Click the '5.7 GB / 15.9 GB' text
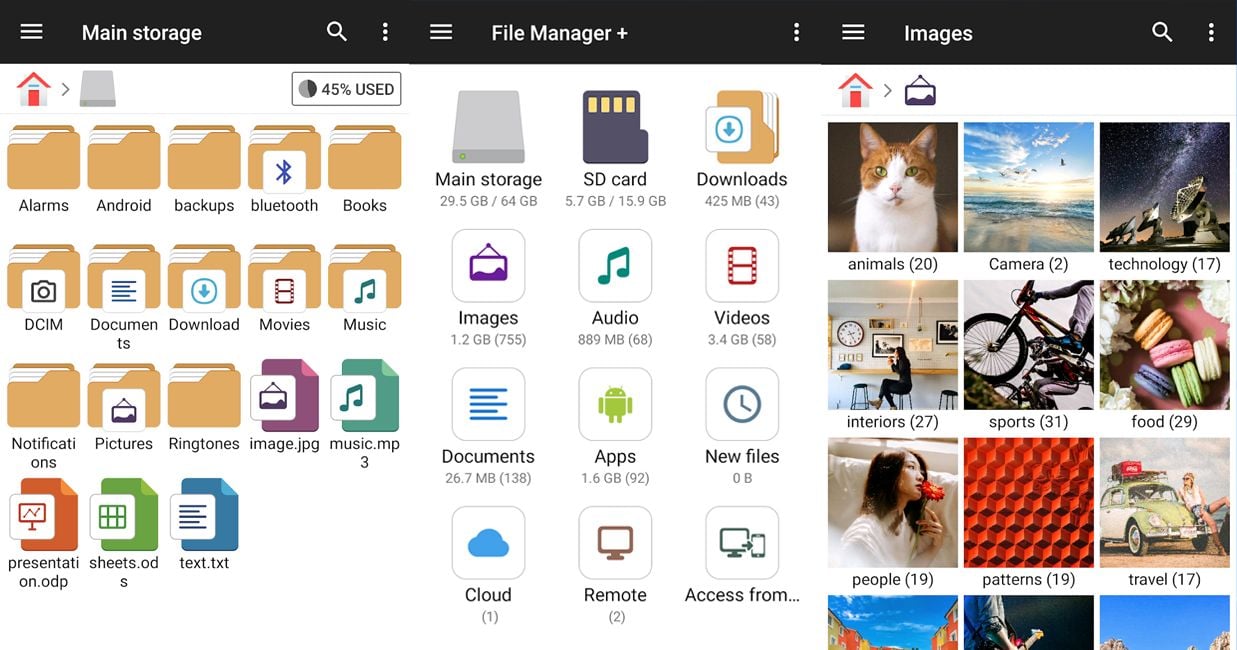This screenshot has width=1237, height=650. pyautogui.click(x=615, y=201)
